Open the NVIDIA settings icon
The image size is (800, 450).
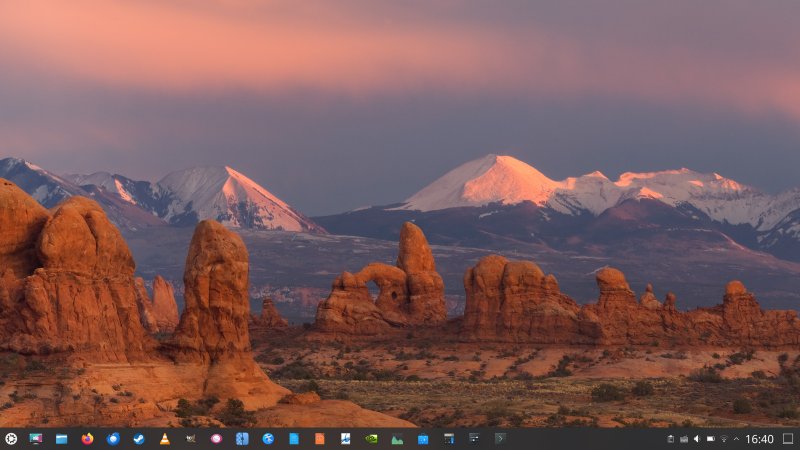point(371,438)
